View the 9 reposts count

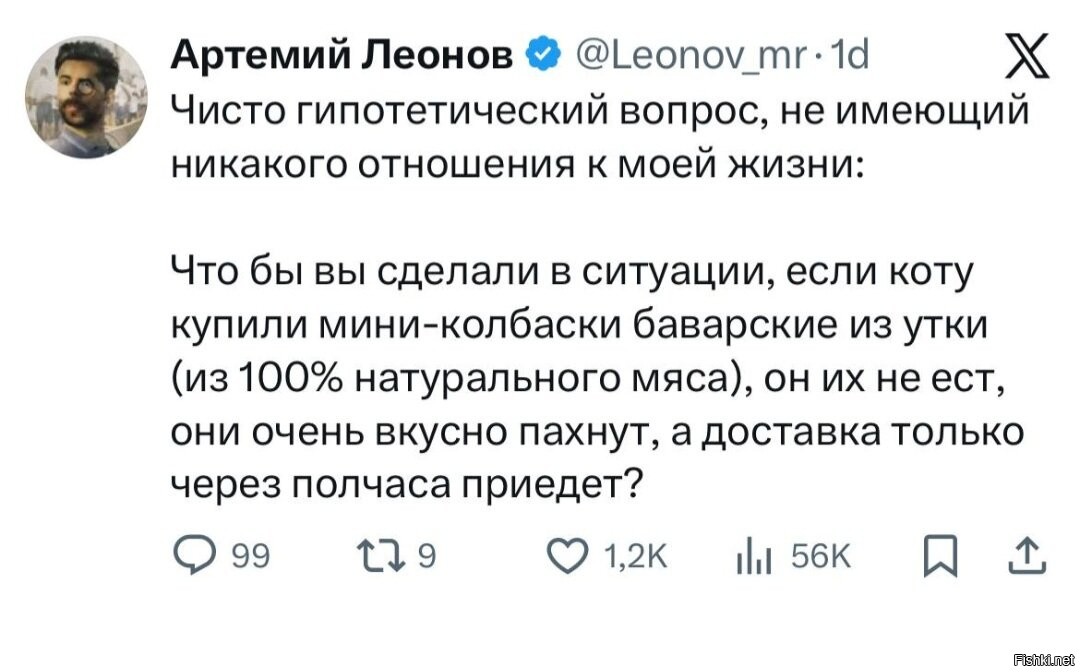coord(427,556)
